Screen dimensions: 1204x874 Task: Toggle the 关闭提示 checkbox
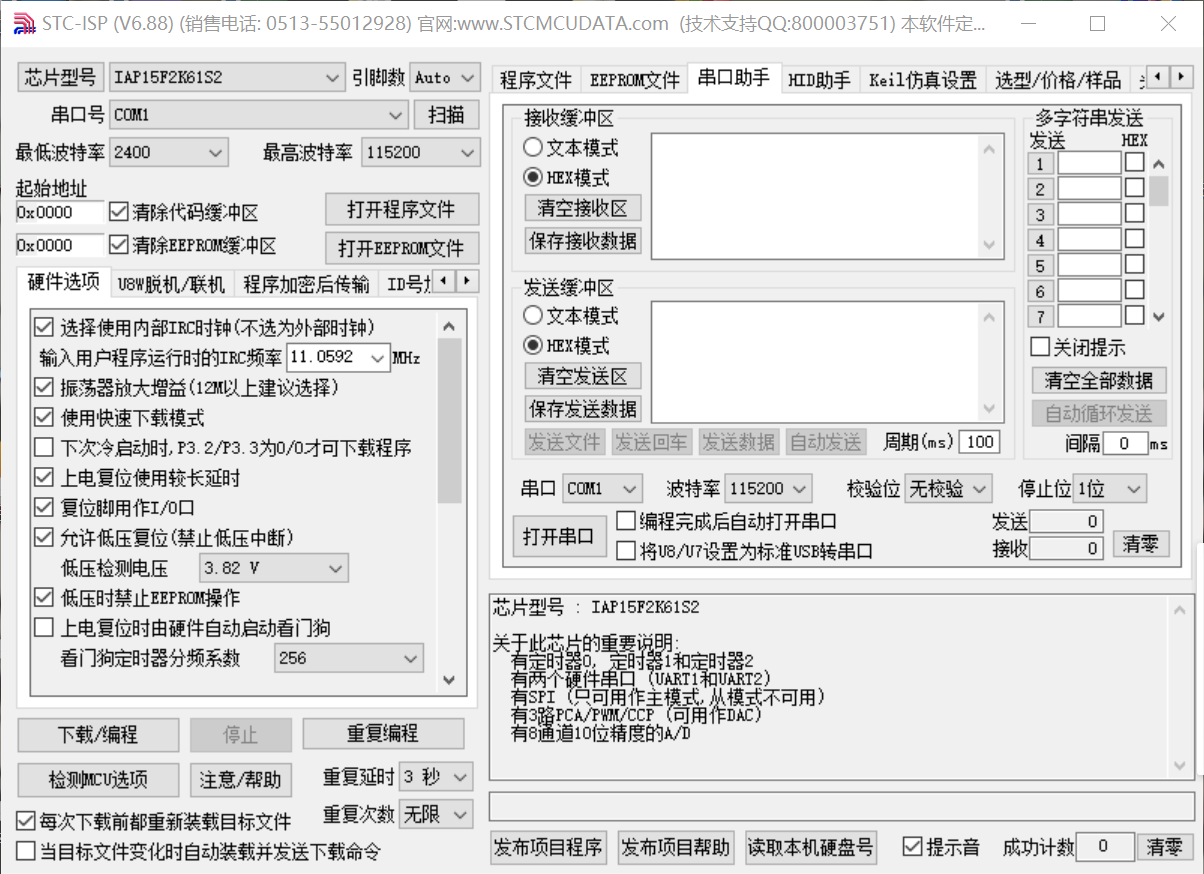[1042, 347]
